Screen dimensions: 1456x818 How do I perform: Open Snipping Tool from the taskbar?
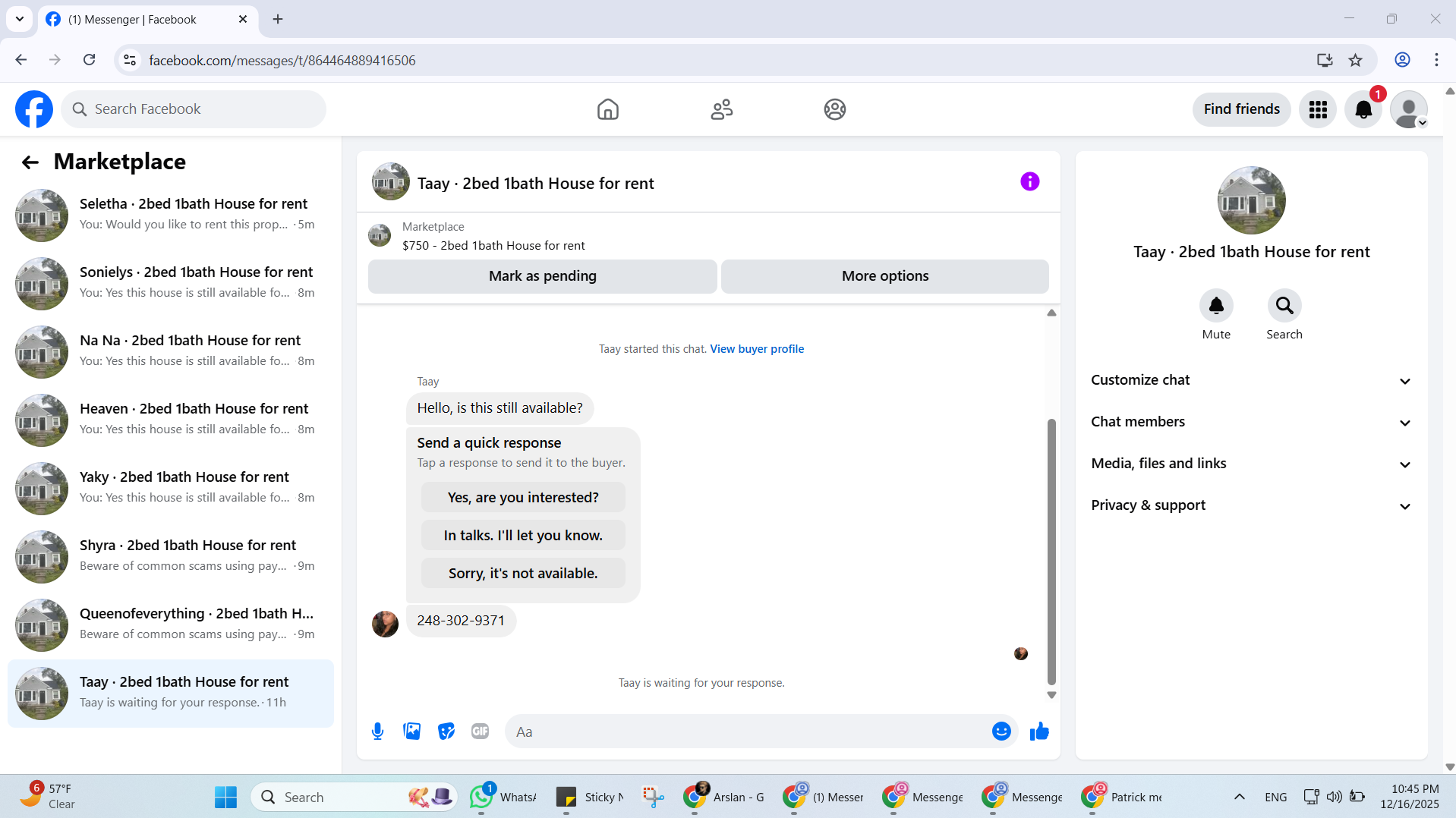tap(653, 797)
